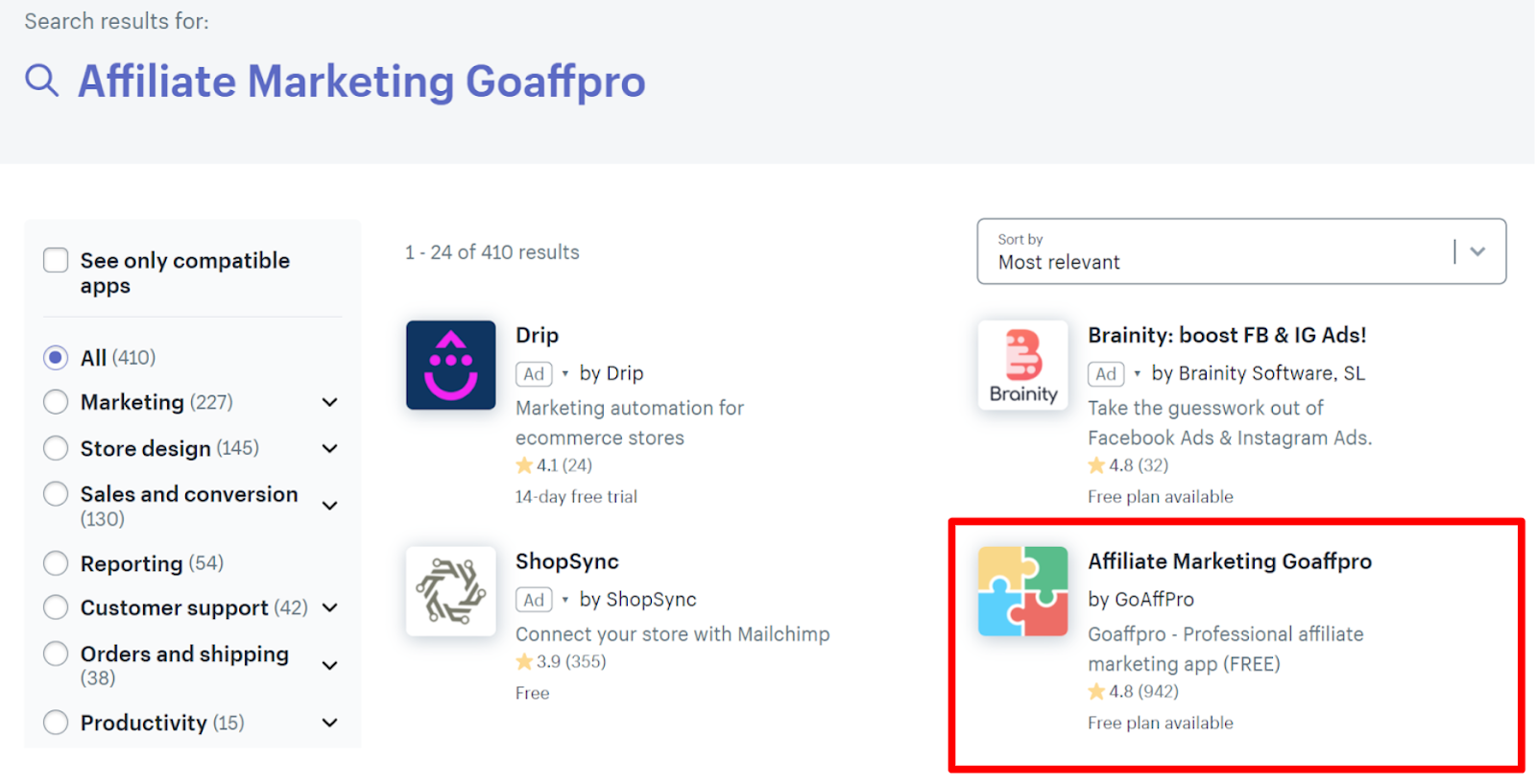Click the by Drip developer text

[x=611, y=373]
